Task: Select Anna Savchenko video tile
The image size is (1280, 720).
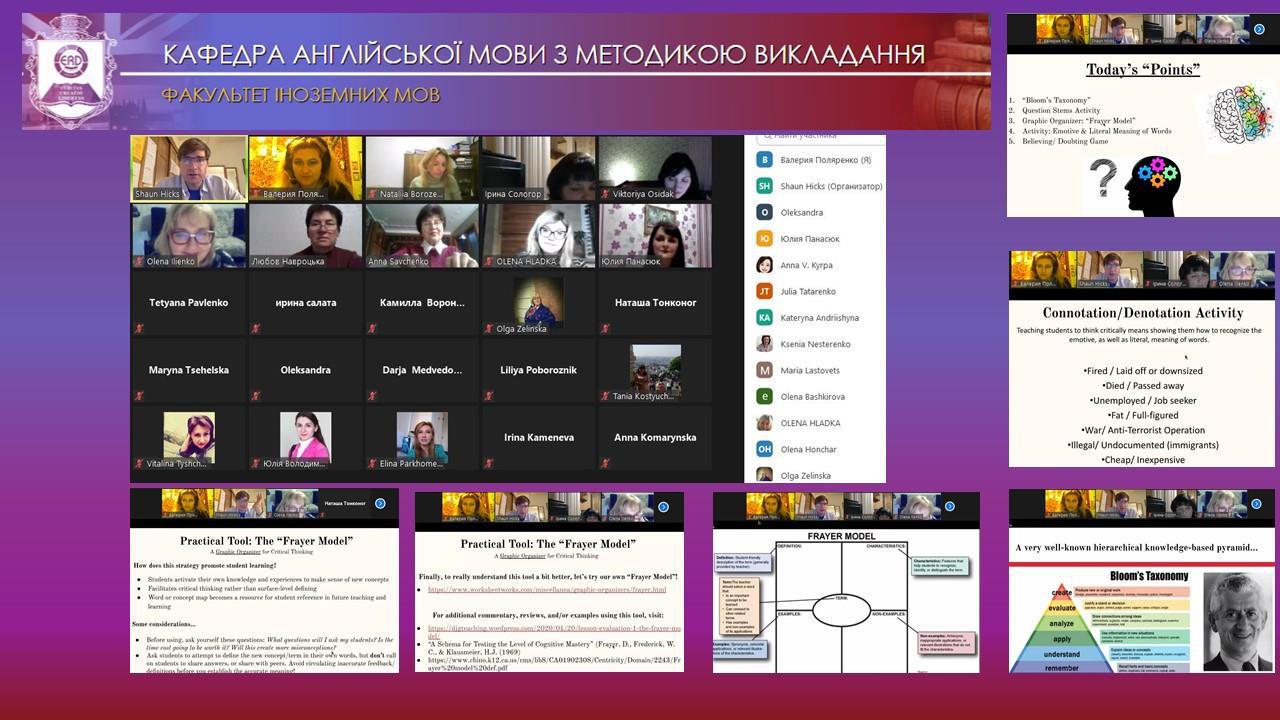Action: [x=422, y=236]
